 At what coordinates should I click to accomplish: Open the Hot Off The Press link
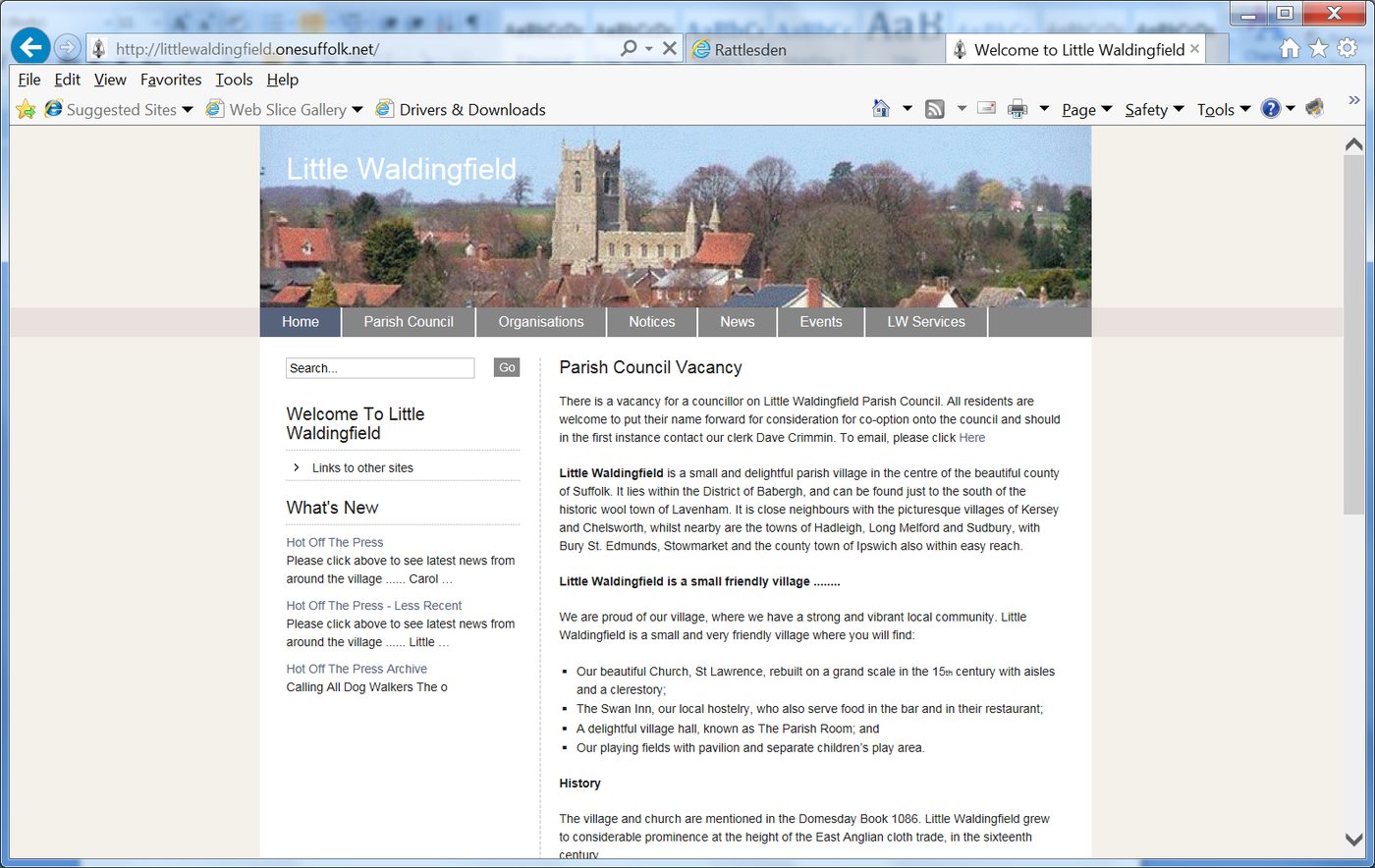335,542
